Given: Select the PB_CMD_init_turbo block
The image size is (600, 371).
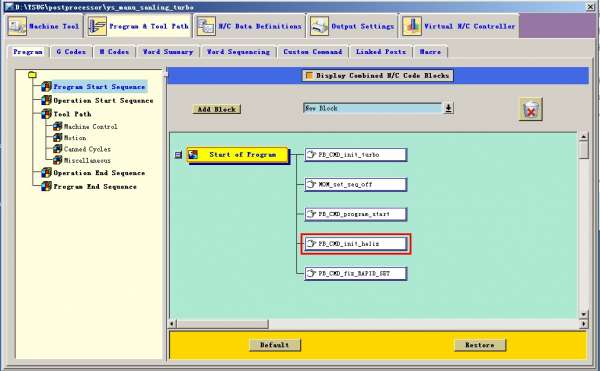Looking at the screenshot, I should (356, 155).
